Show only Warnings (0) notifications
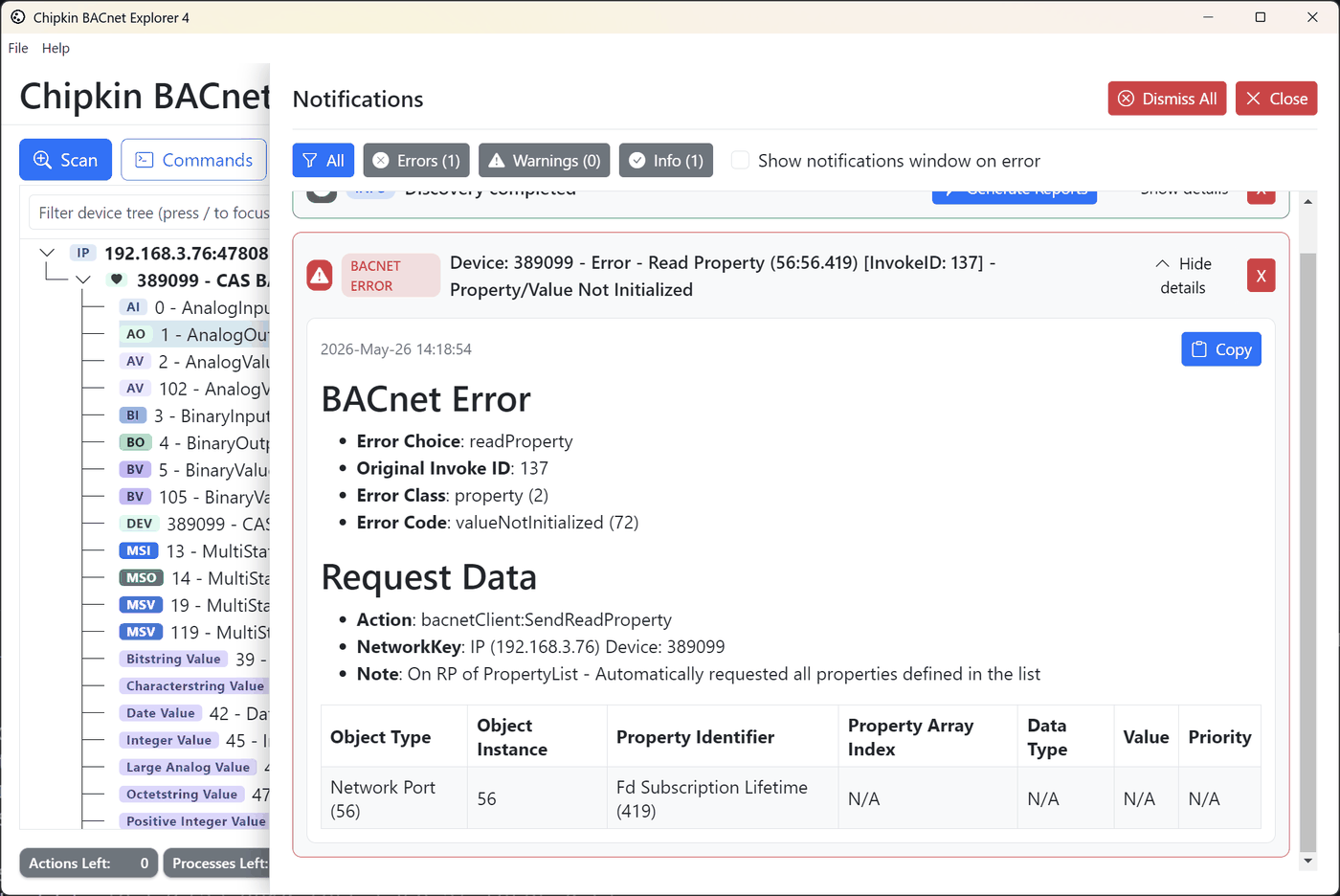The height and width of the screenshot is (896, 1340). (x=545, y=160)
